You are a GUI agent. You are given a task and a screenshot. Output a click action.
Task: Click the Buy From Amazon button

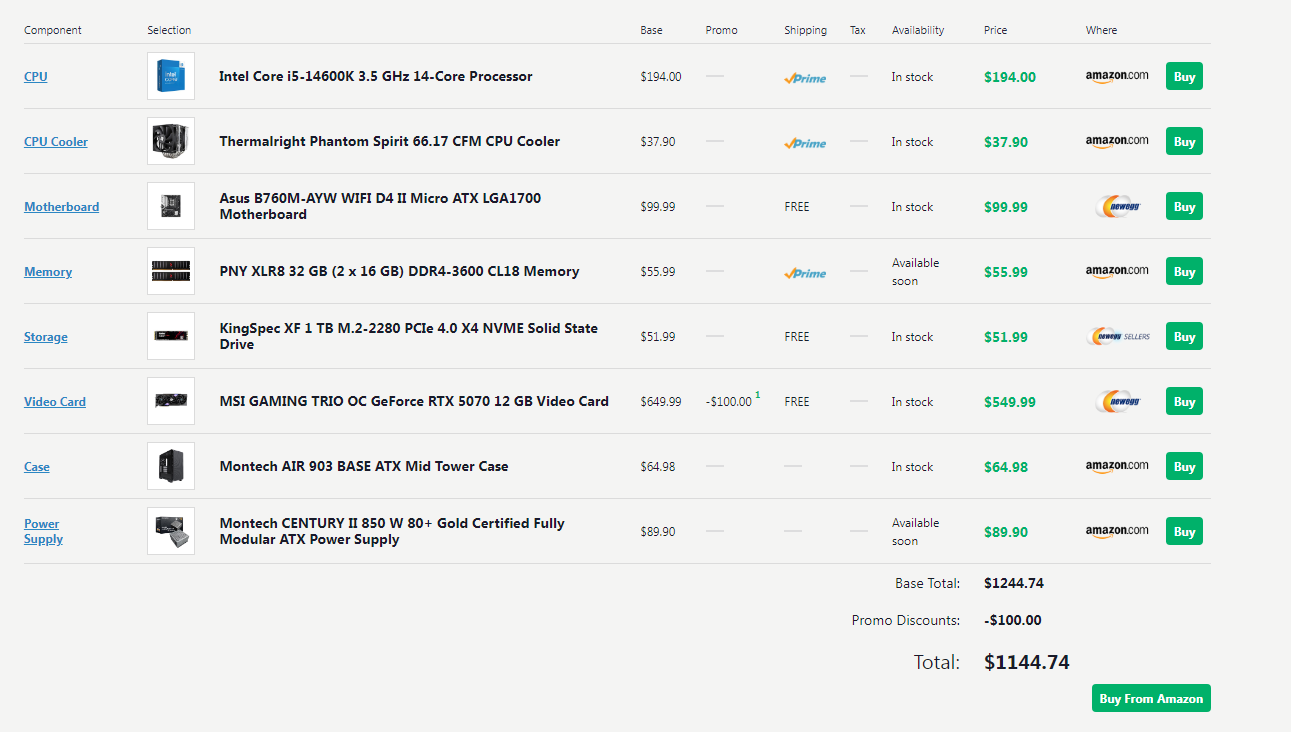point(1151,698)
